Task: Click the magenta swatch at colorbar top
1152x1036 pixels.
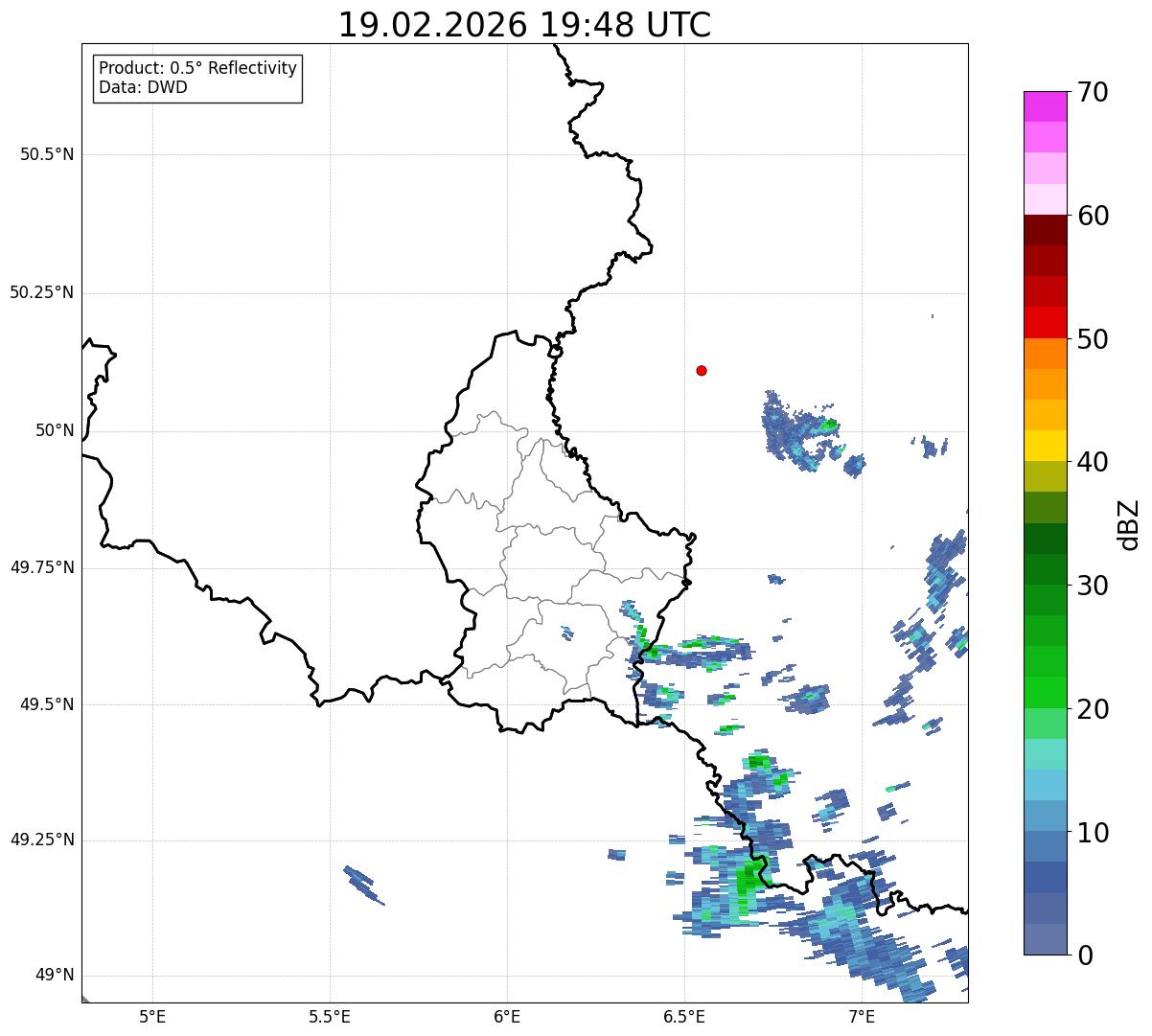Action: 1045,106
